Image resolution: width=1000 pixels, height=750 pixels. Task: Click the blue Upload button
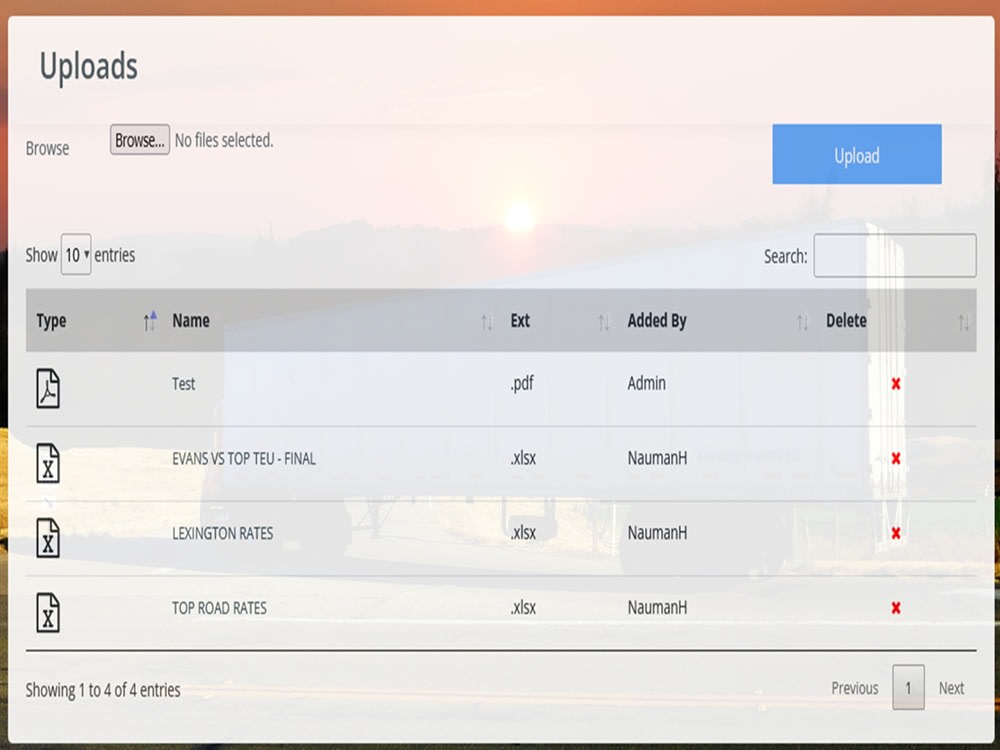click(x=857, y=154)
